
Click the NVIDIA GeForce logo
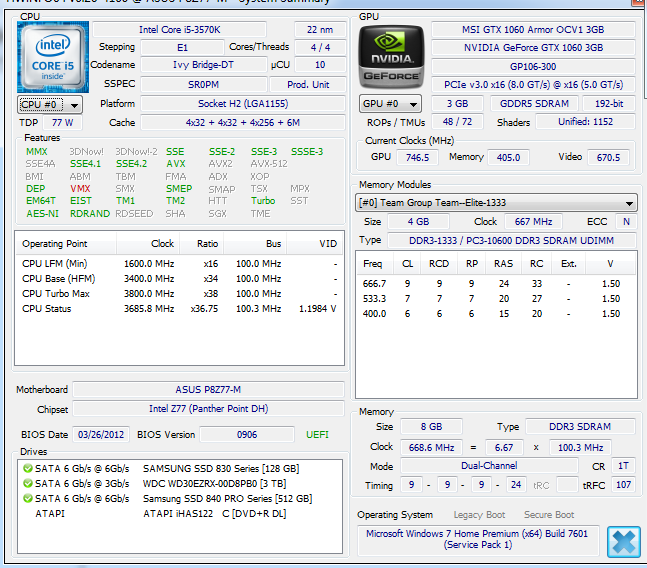pos(391,57)
